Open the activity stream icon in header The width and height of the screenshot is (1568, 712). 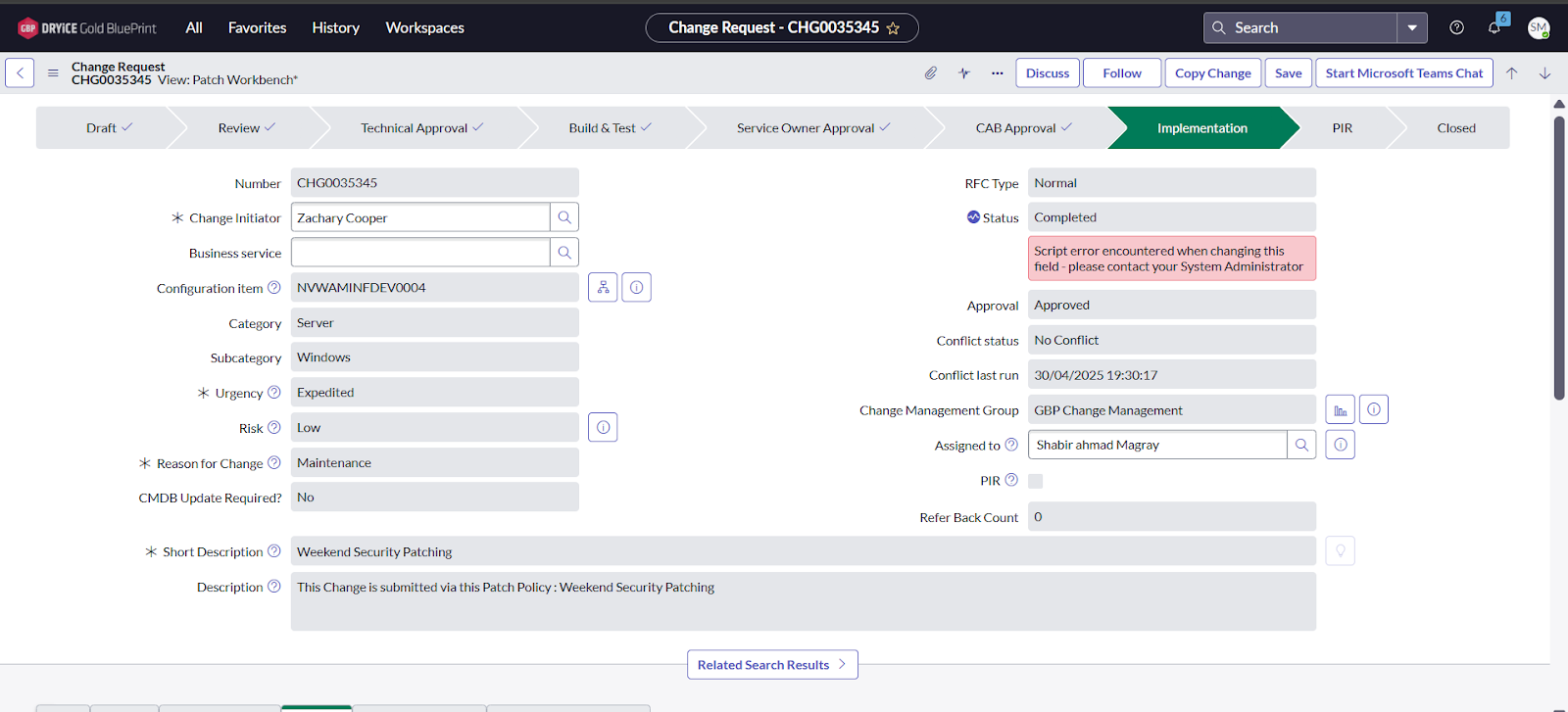click(964, 72)
